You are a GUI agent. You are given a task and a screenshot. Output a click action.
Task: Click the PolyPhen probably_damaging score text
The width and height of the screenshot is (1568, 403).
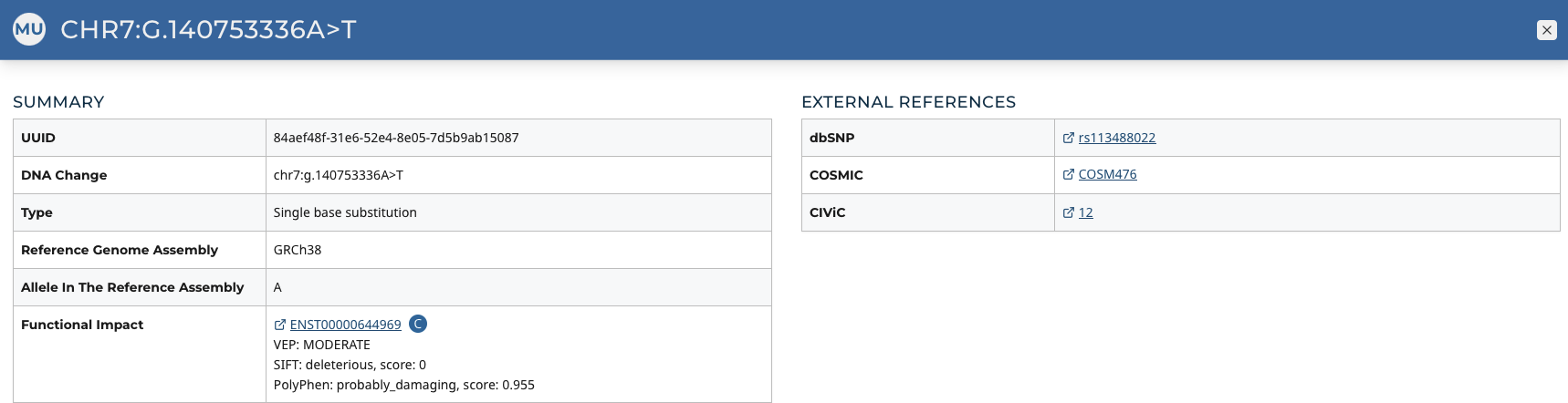tap(403, 385)
